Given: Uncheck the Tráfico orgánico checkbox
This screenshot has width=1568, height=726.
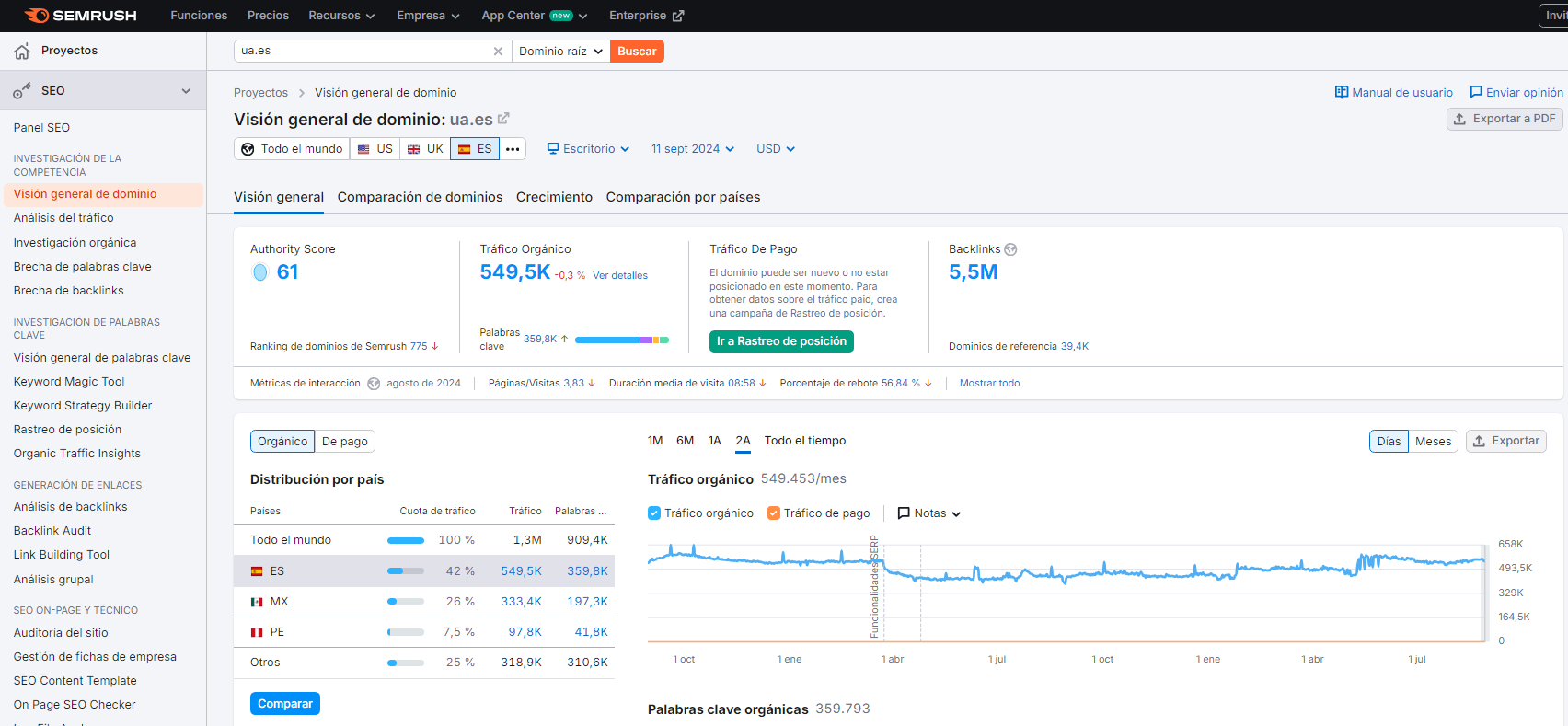Looking at the screenshot, I should click(x=654, y=513).
